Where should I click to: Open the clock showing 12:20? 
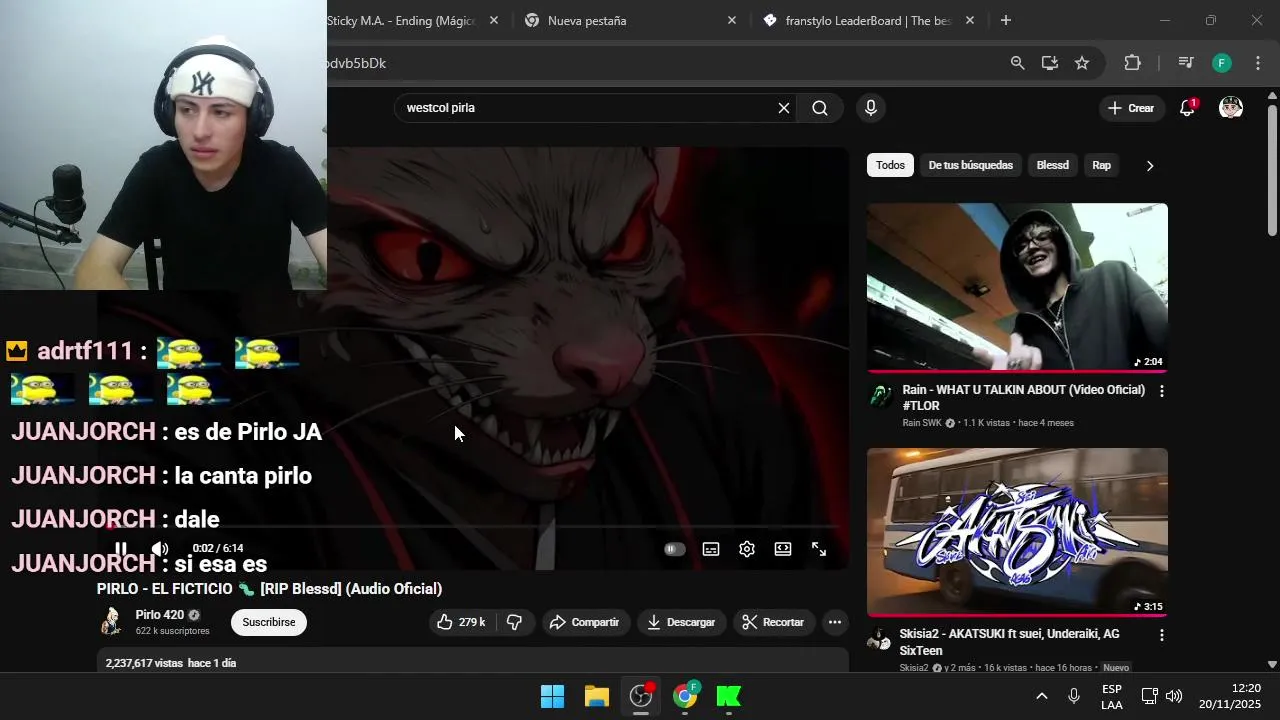click(x=1230, y=696)
